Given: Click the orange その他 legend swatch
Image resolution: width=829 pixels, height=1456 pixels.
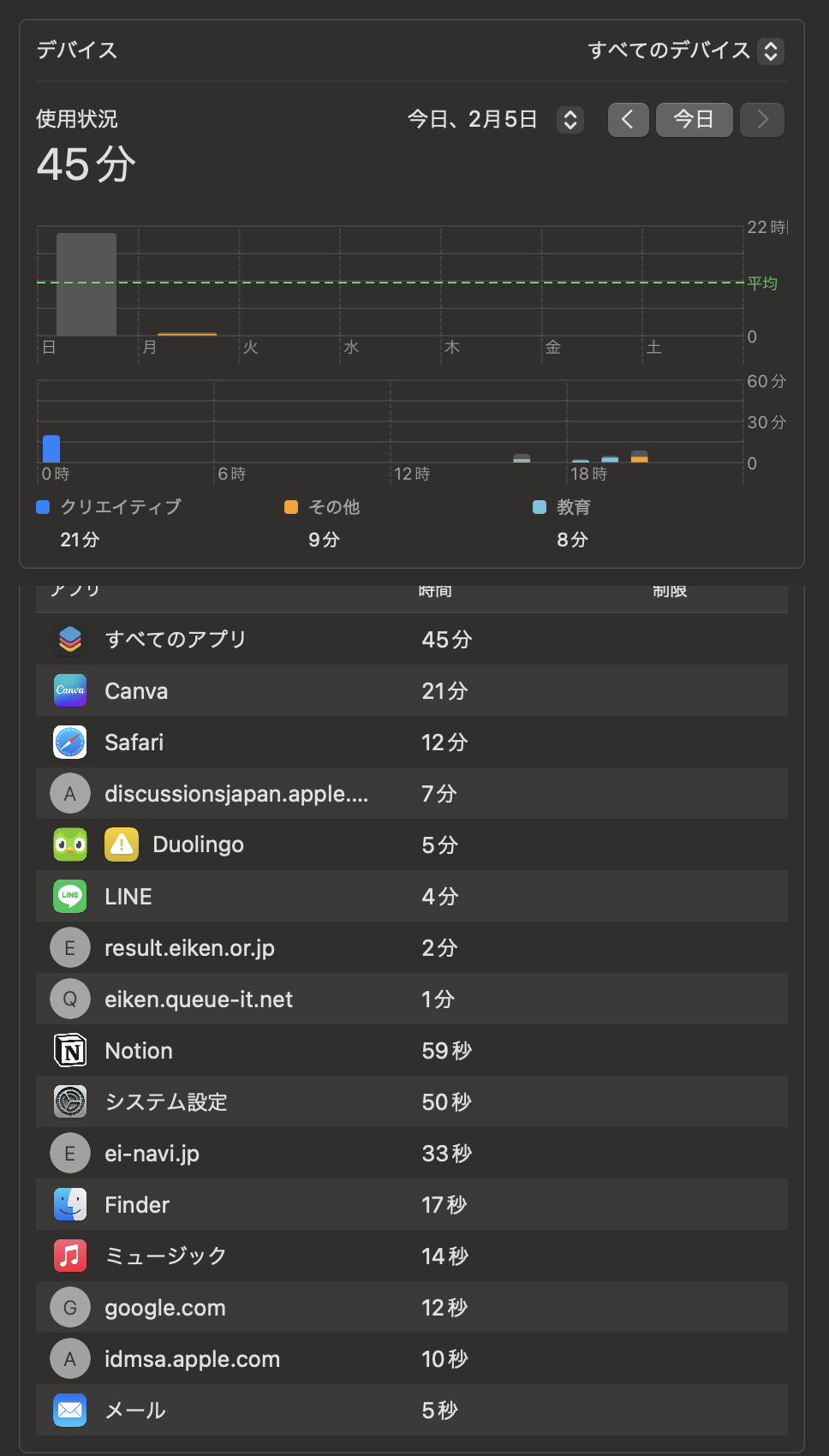Looking at the screenshot, I should 291,507.
